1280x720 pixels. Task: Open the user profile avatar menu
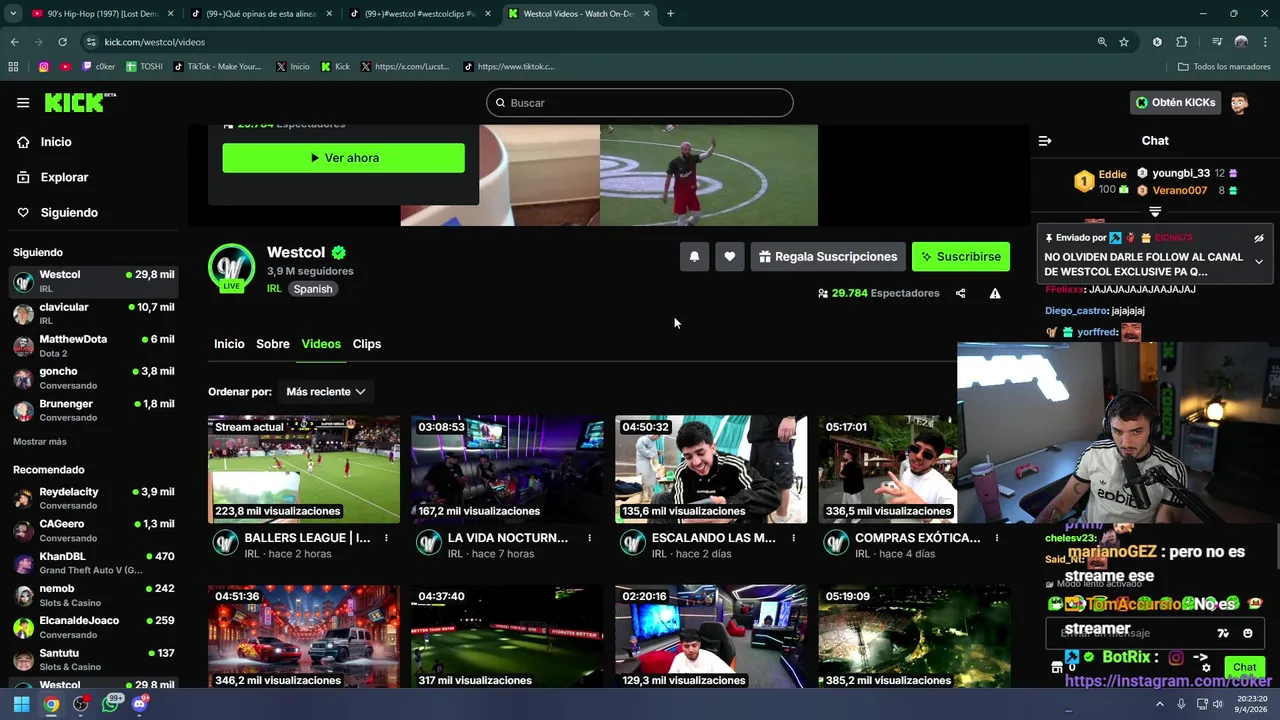[x=1239, y=103]
